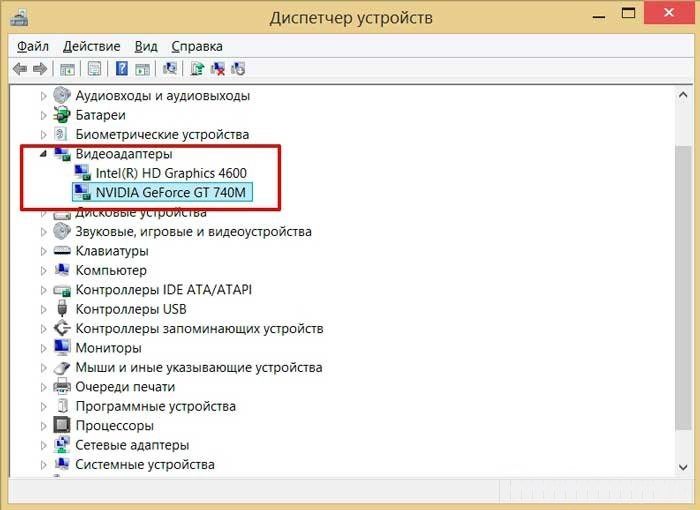Select the Процессоры chip icon
Viewport: 700px width, 510px height.
62,425
